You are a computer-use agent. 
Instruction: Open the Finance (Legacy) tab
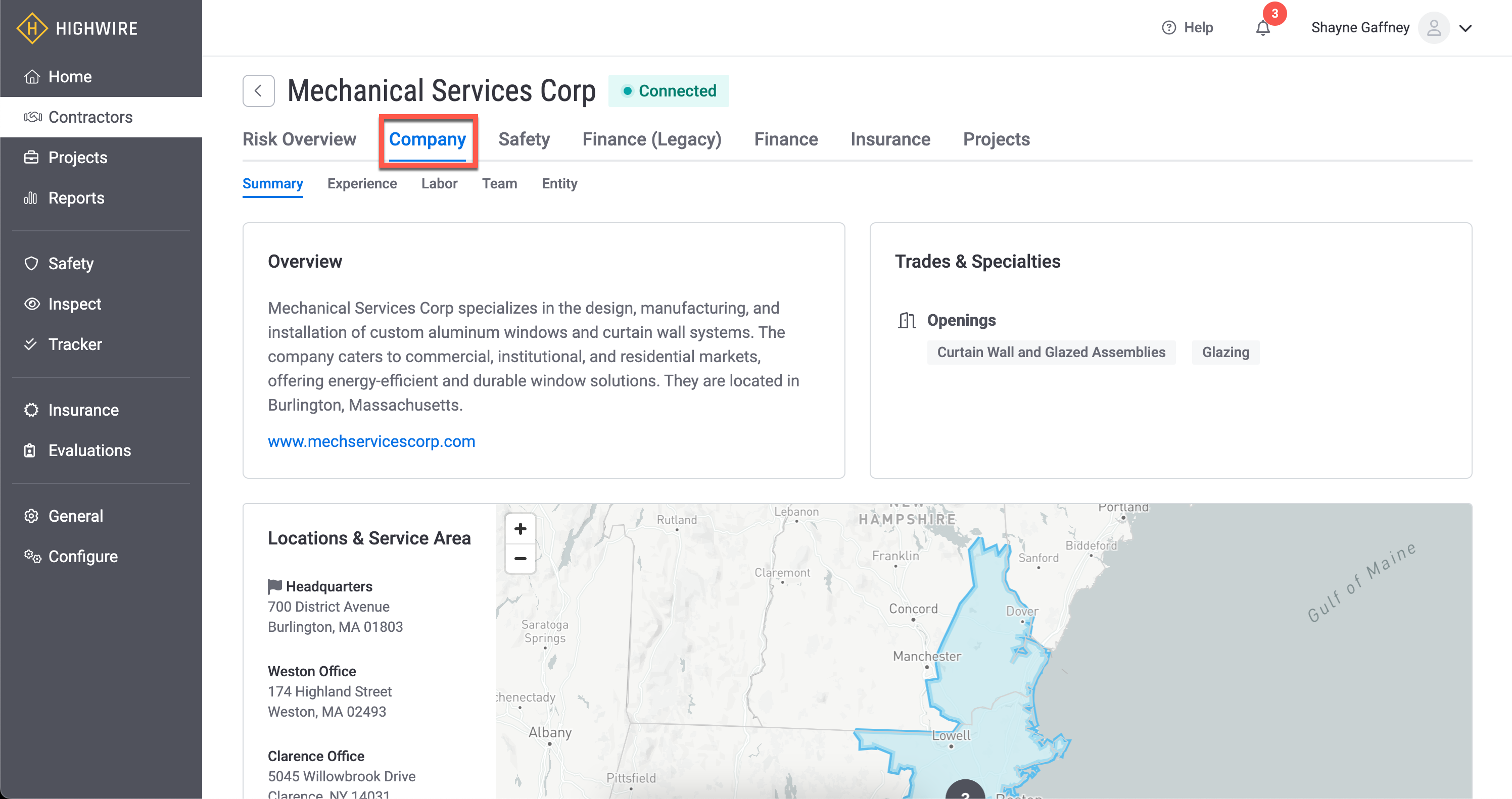(x=651, y=139)
